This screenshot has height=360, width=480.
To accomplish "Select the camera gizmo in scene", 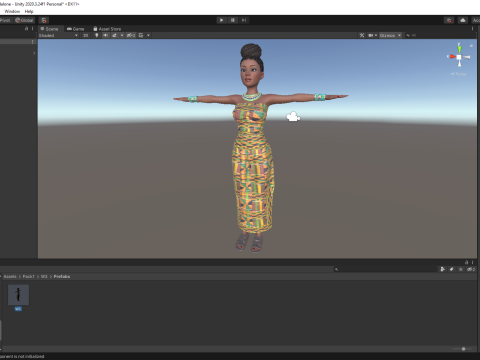I will (293, 117).
